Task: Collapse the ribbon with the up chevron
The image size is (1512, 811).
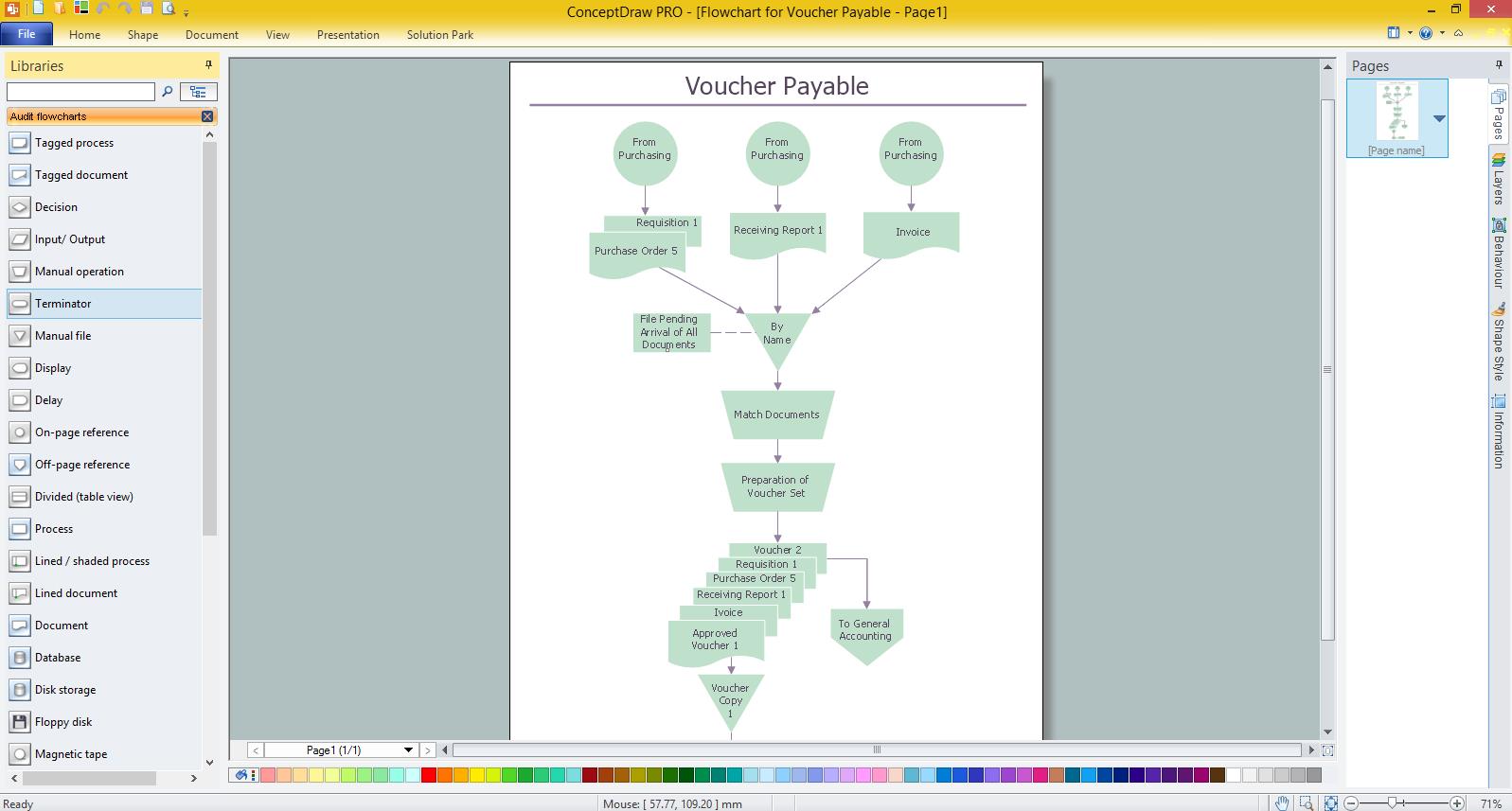Action: (x=1458, y=33)
